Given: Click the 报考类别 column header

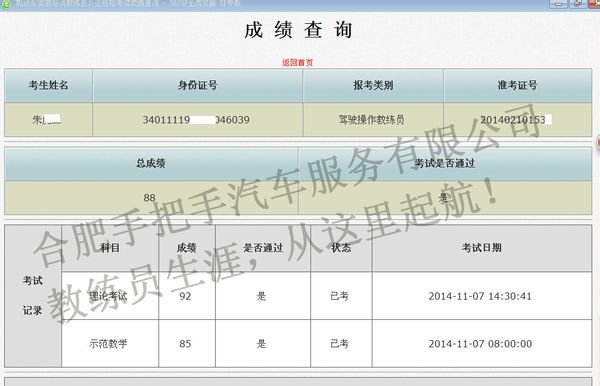Looking at the screenshot, I should pos(373,85).
